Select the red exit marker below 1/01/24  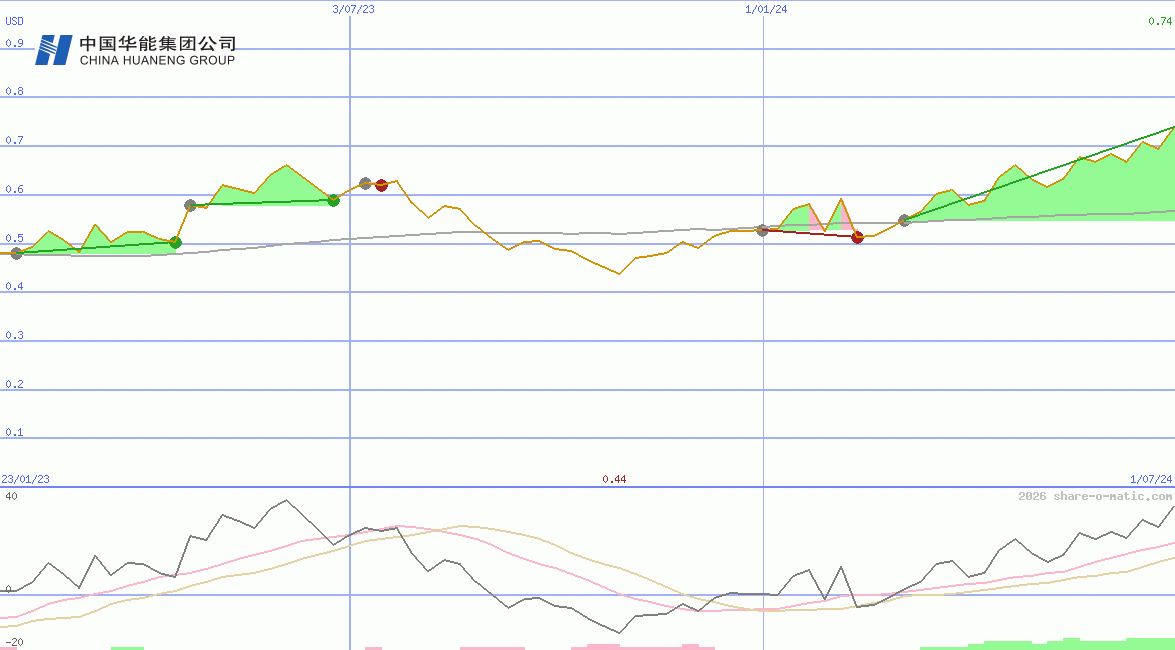pyautogui.click(x=857, y=237)
